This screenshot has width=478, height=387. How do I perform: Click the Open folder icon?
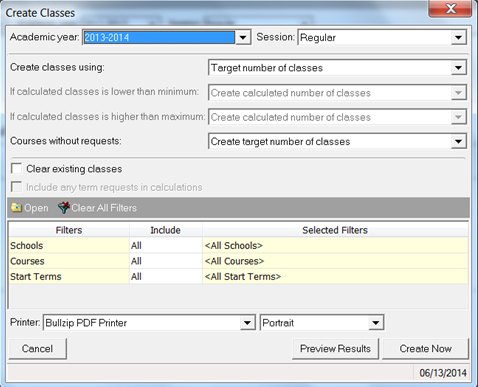tap(16, 208)
